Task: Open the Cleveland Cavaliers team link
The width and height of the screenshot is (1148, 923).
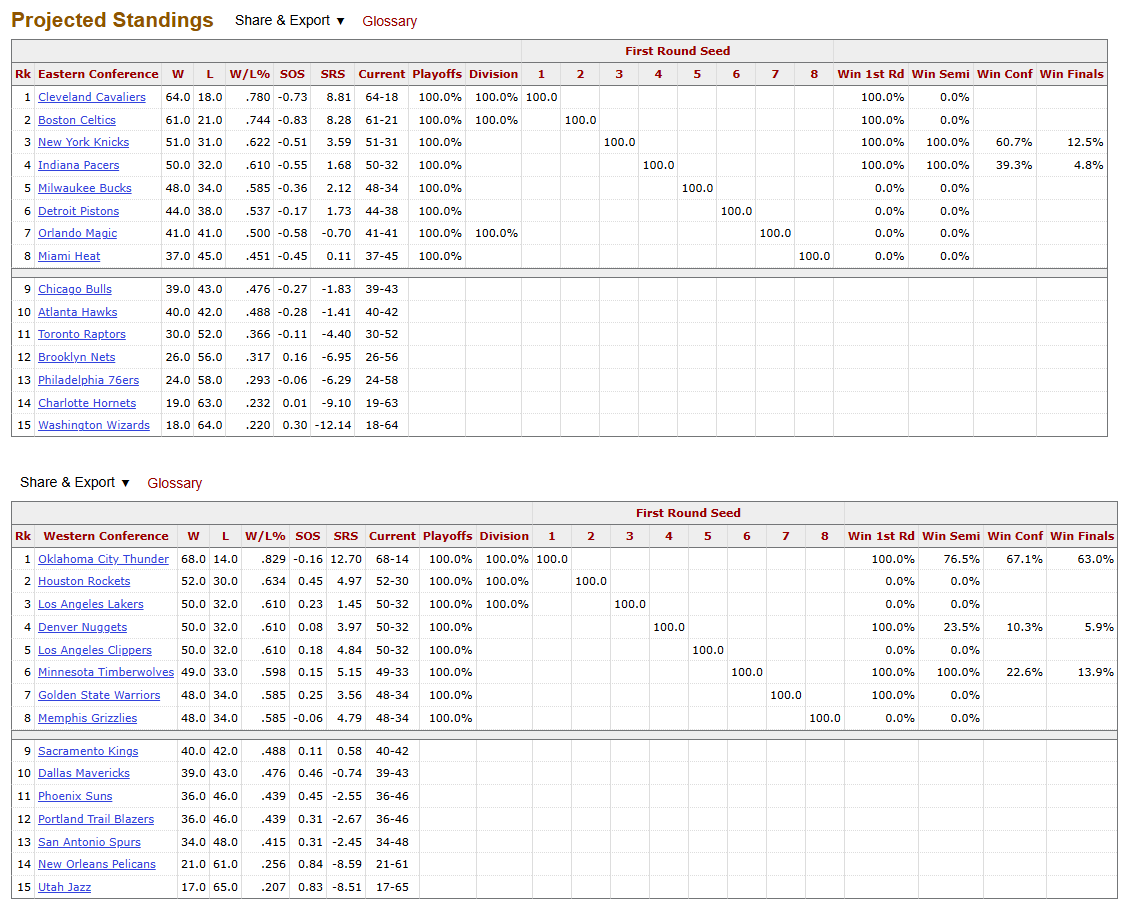Action: click(91, 97)
